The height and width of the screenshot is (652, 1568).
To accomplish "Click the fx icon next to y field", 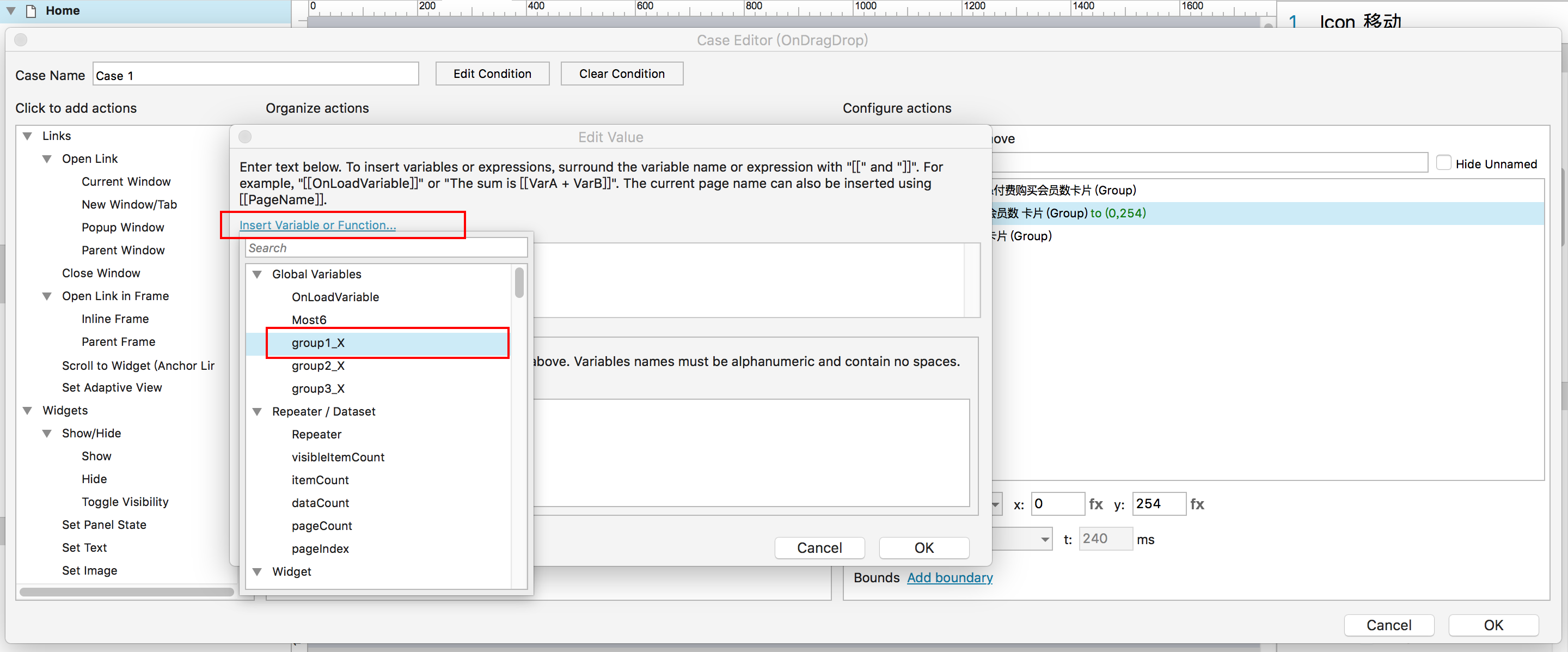I will 1197,504.
